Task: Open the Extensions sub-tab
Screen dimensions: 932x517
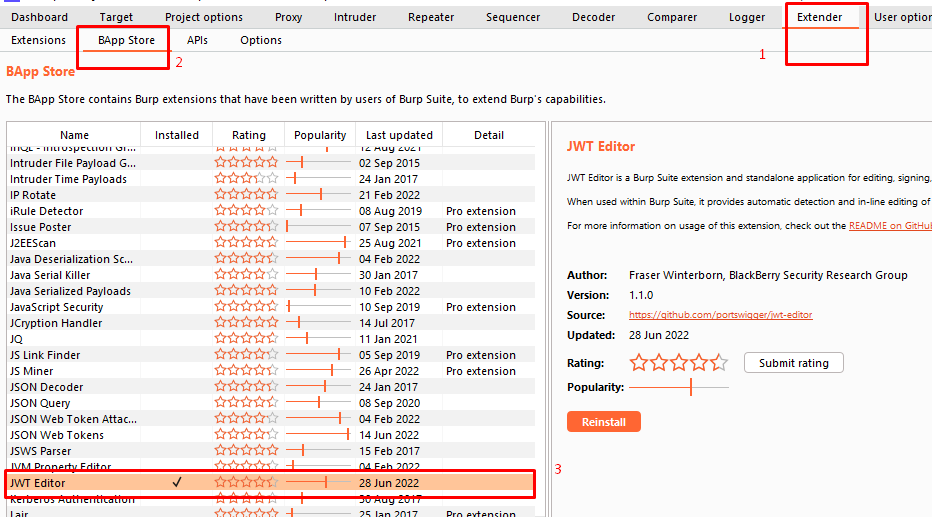Action: coord(39,40)
